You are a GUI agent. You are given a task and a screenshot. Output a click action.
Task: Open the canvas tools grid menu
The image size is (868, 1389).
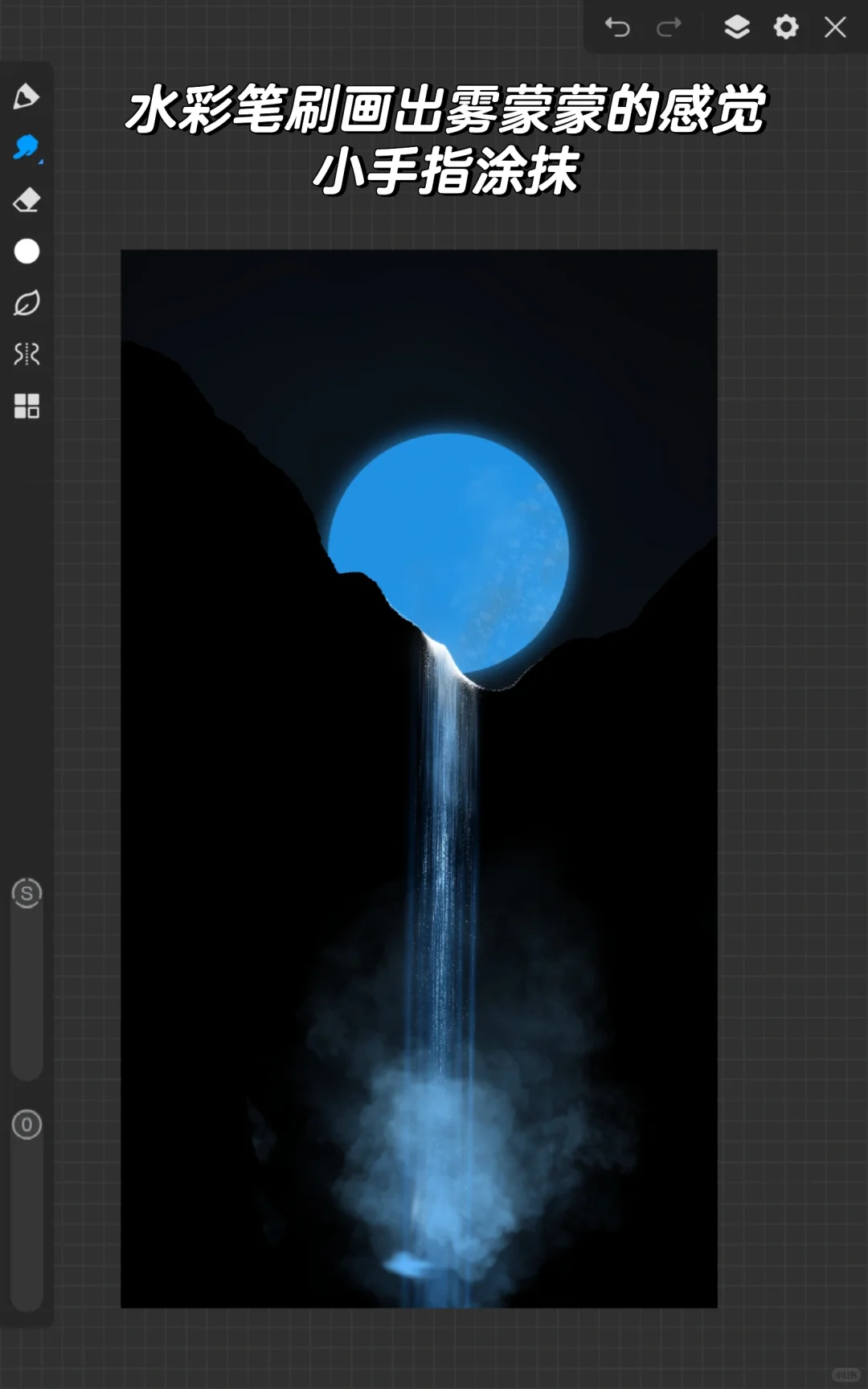pos(27,406)
